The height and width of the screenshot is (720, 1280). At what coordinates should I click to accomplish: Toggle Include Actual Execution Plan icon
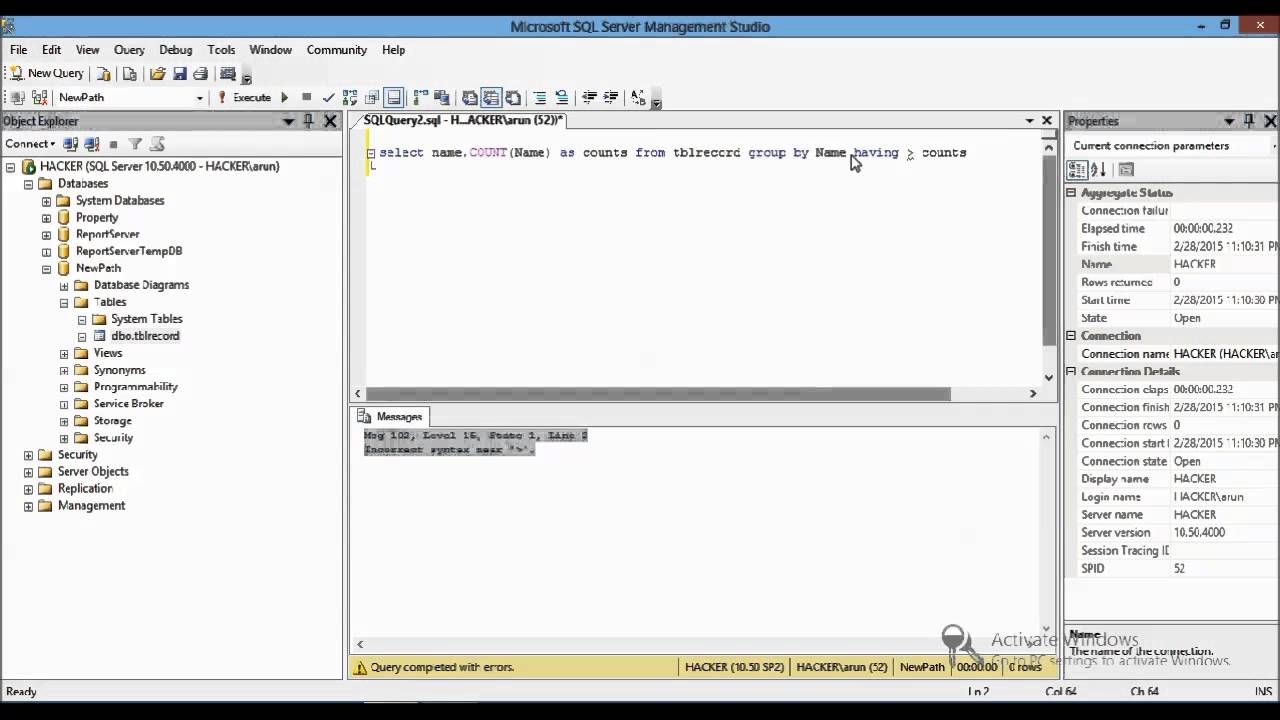pyautogui.click(x=420, y=97)
